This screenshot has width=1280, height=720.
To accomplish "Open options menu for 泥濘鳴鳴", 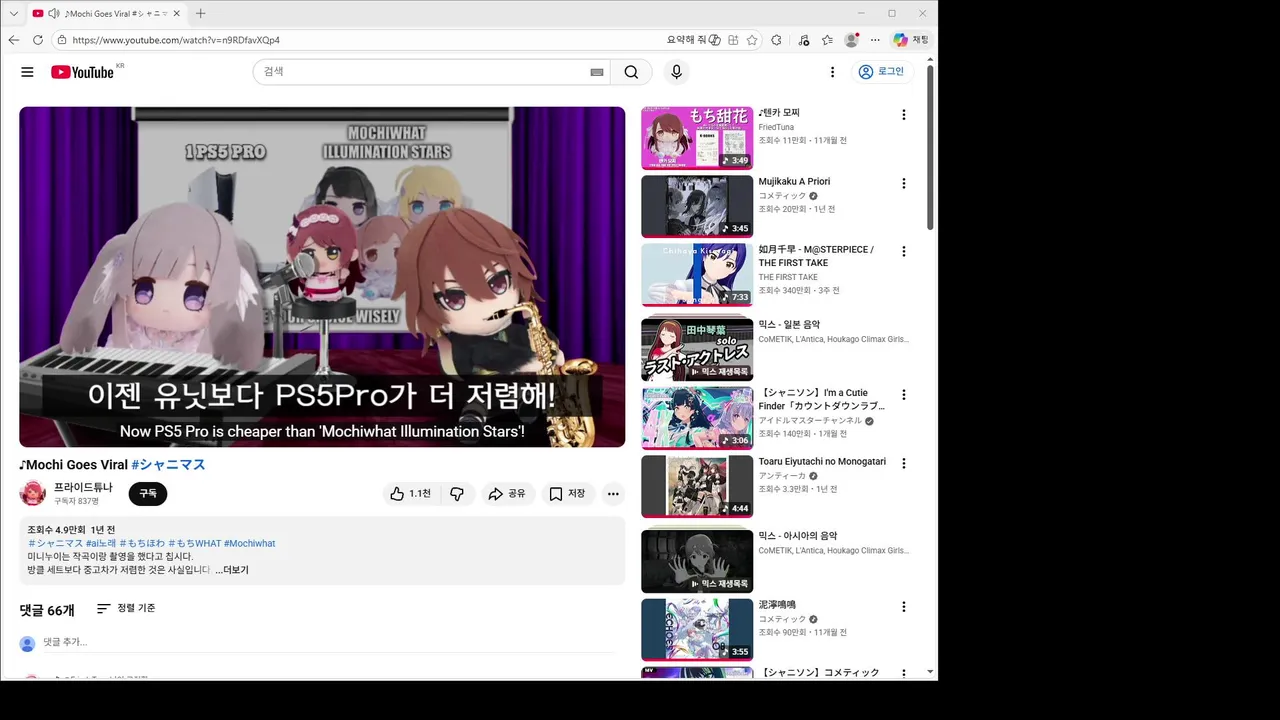I will coord(904,606).
